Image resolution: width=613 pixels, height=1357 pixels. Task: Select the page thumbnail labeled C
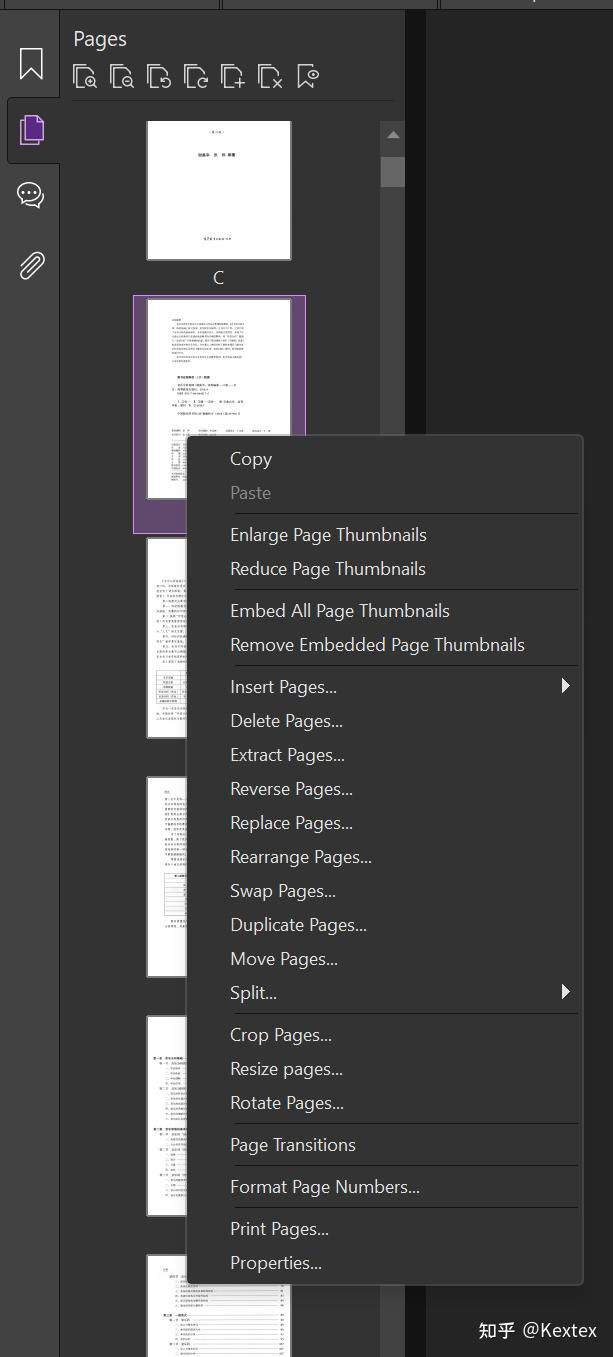tap(219, 190)
